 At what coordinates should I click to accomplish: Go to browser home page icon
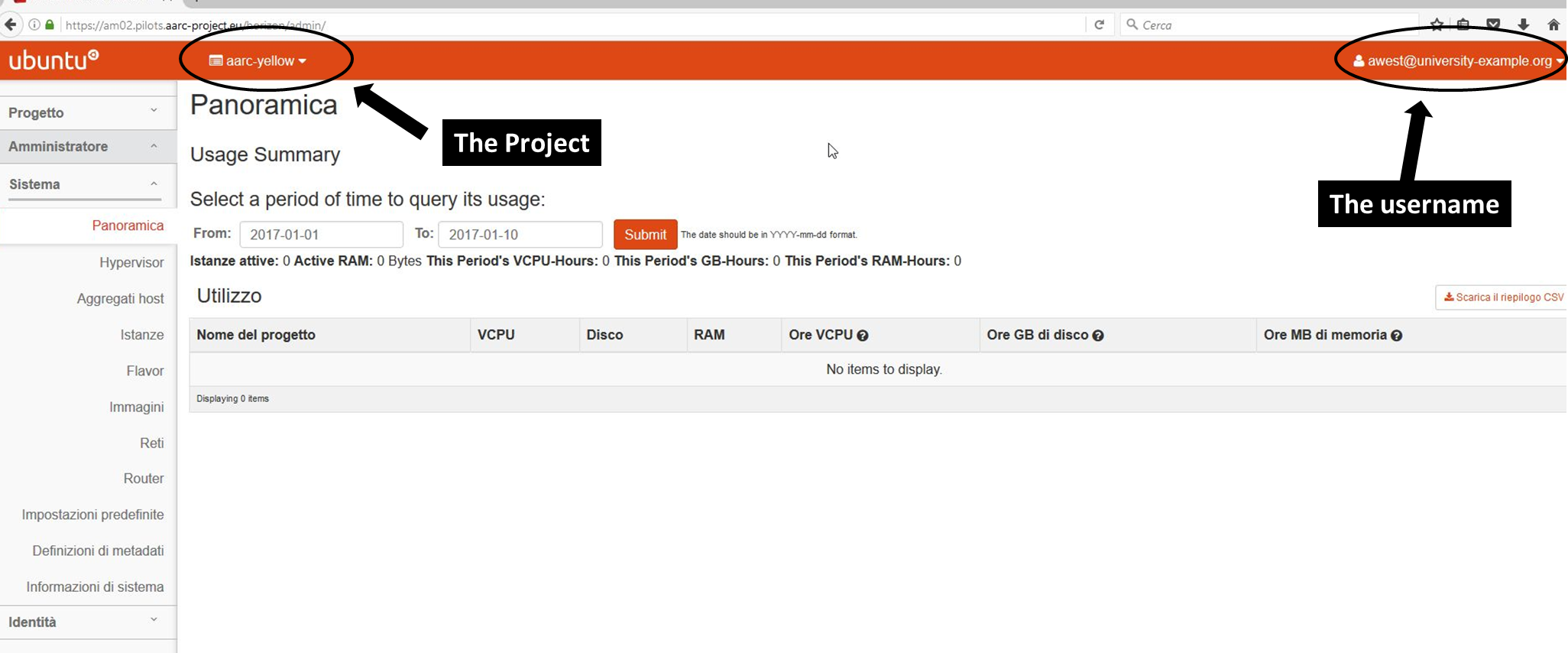point(1553,24)
